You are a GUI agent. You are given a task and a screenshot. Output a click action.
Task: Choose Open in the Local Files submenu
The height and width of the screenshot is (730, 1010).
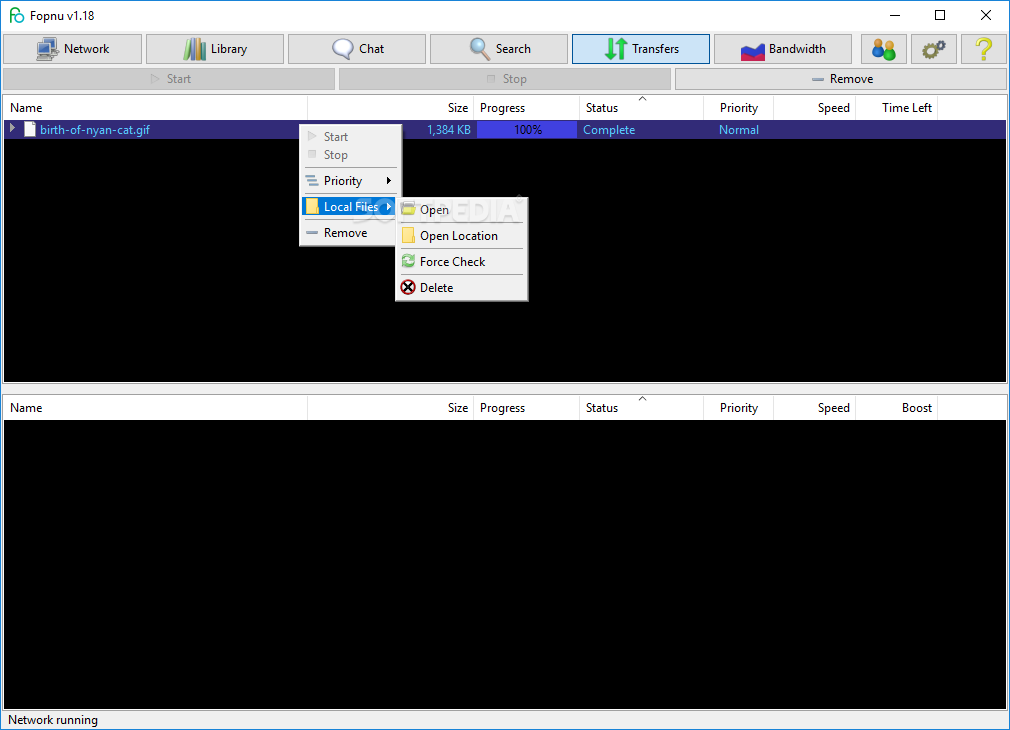461,209
